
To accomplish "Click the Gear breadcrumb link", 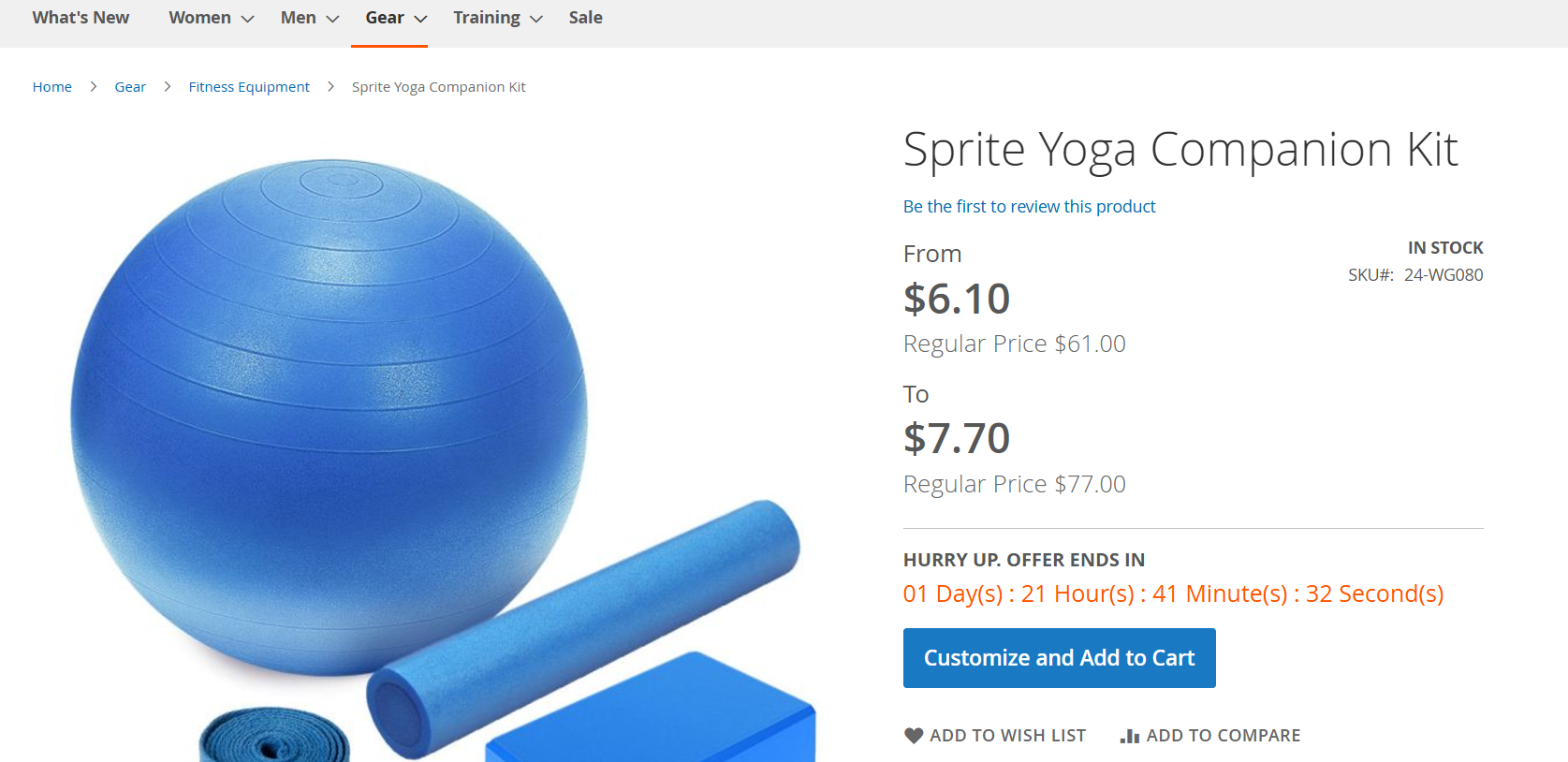I will pyautogui.click(x=130, y=87).
